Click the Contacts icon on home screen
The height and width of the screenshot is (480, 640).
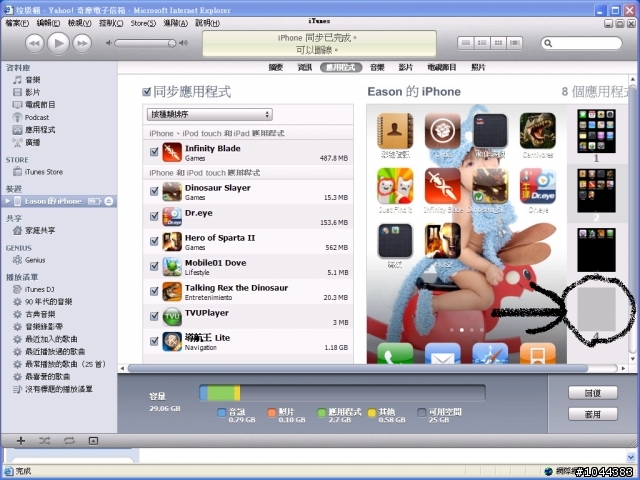(395, 131)
